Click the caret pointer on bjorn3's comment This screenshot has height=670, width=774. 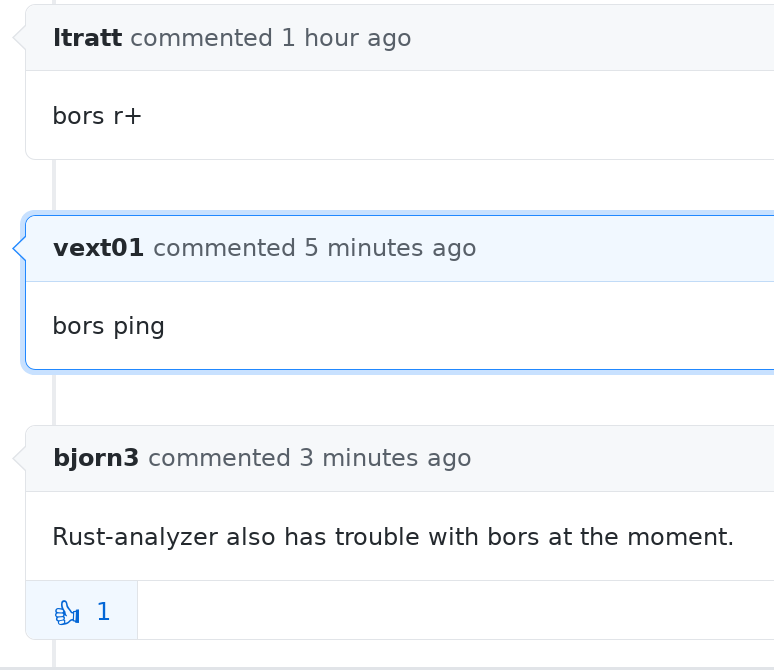click(19, 458)
